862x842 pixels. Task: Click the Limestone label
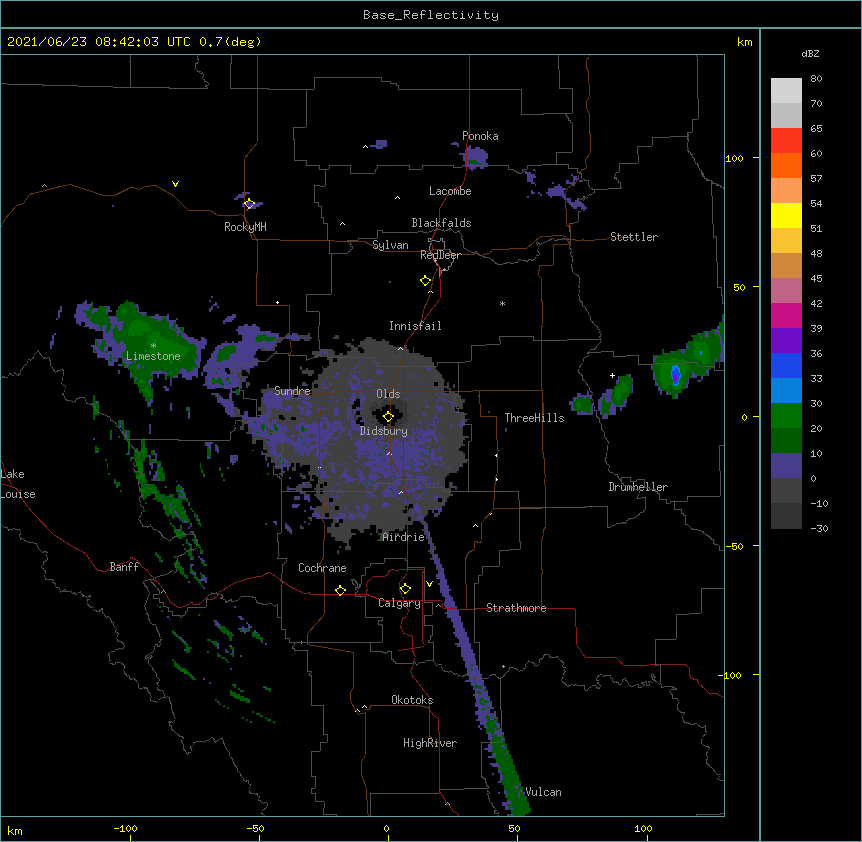[153, 356]
